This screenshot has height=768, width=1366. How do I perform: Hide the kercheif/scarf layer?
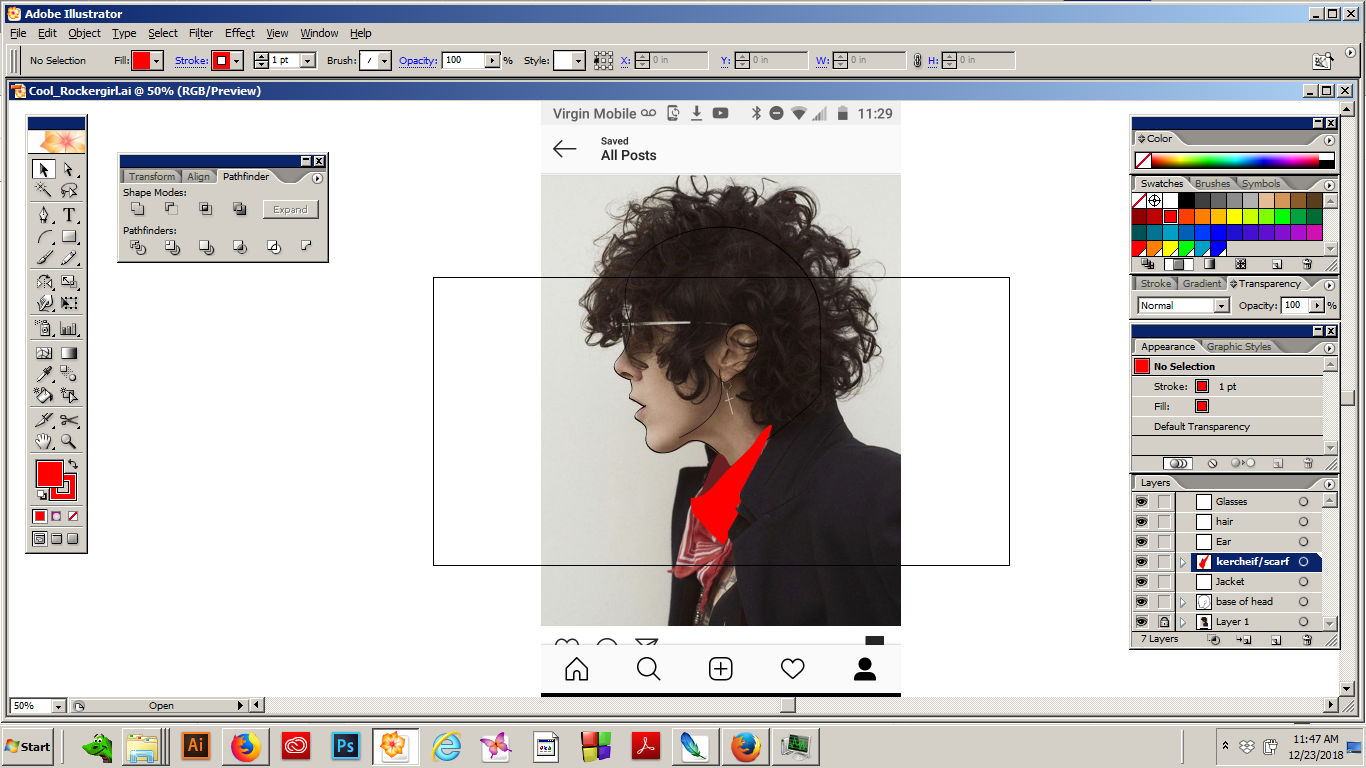tap(1141, 562)
